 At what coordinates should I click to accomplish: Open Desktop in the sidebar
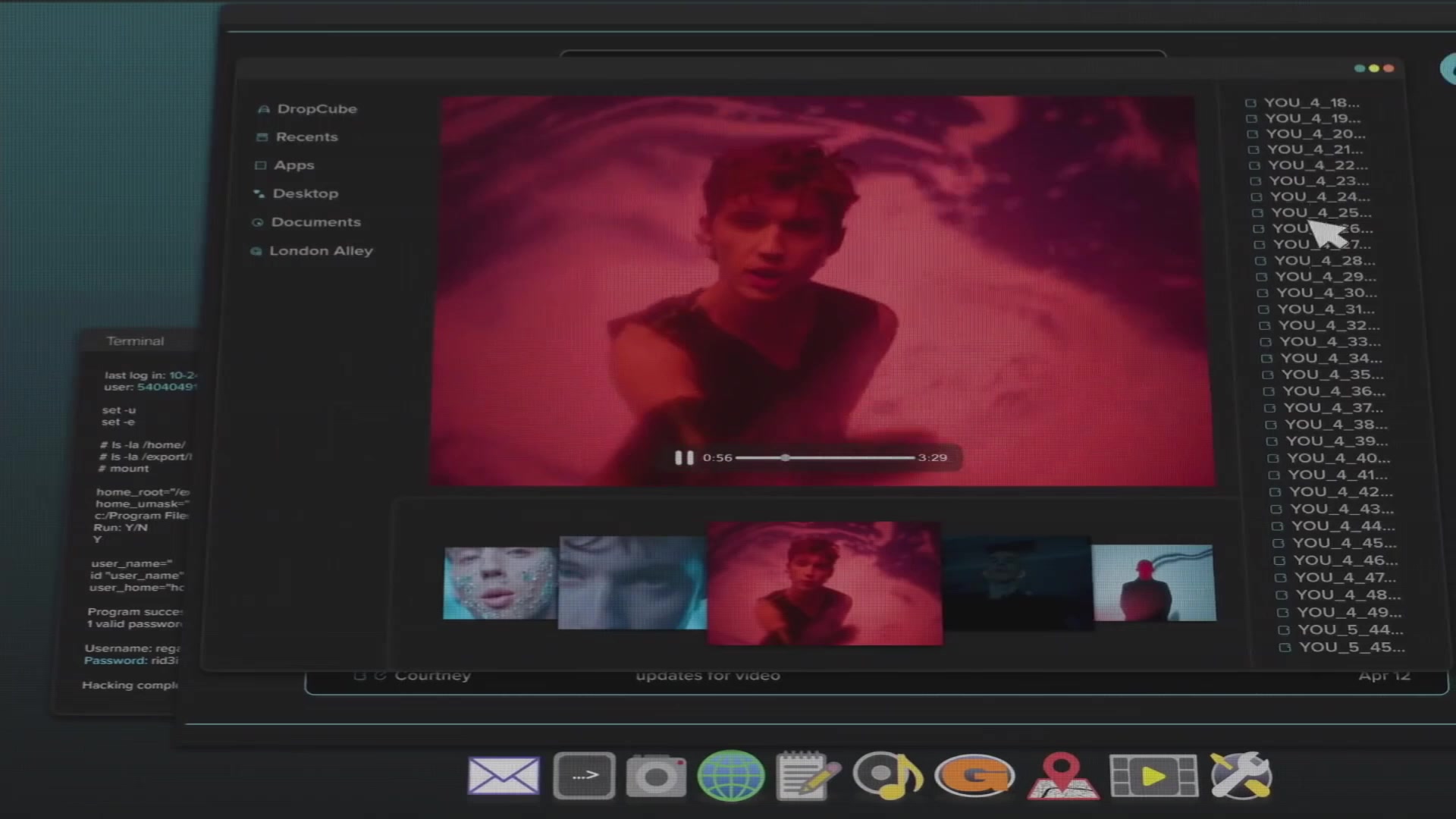305,193
